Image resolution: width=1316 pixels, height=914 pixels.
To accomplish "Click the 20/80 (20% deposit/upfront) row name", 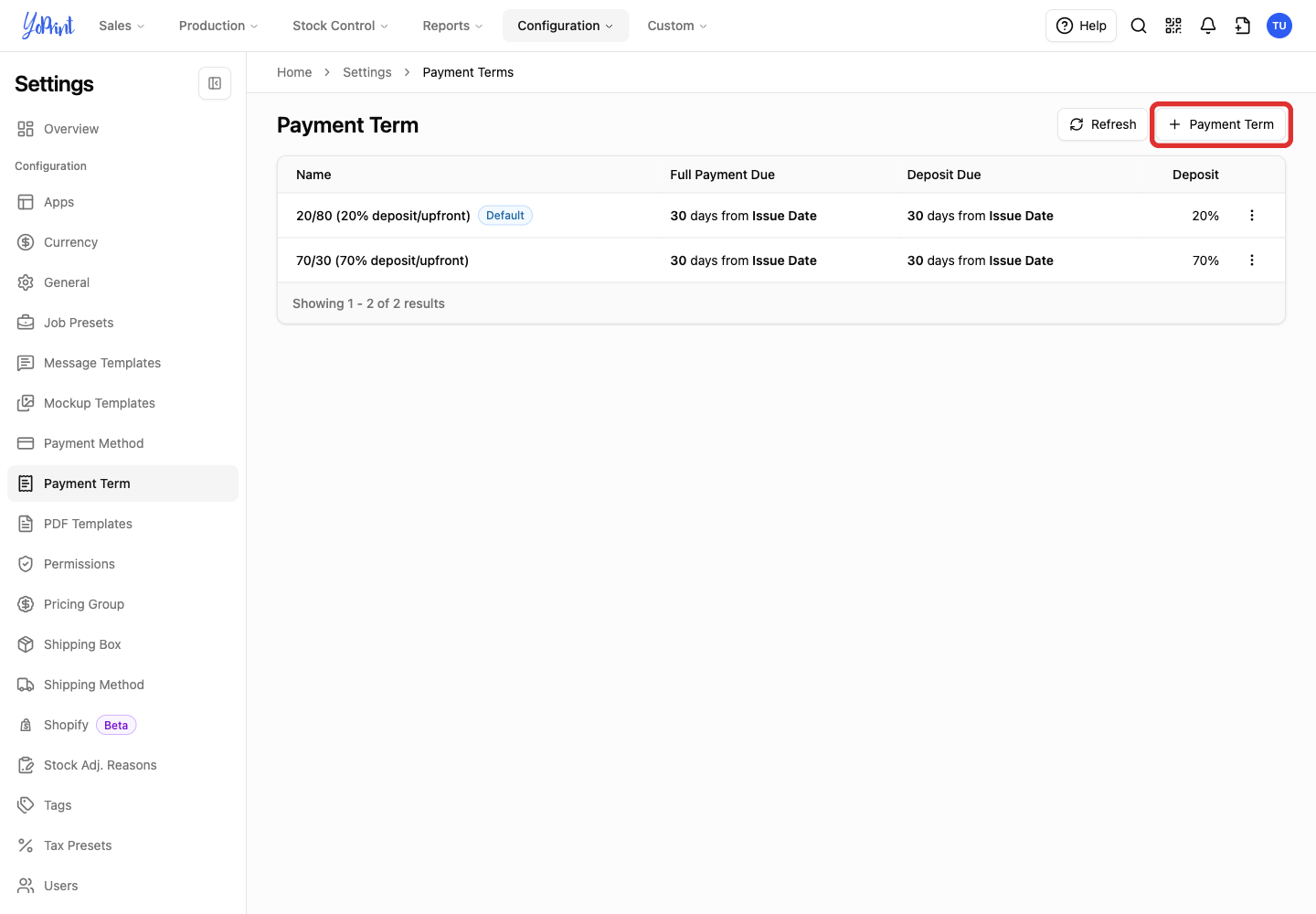I will click(383, 216).
